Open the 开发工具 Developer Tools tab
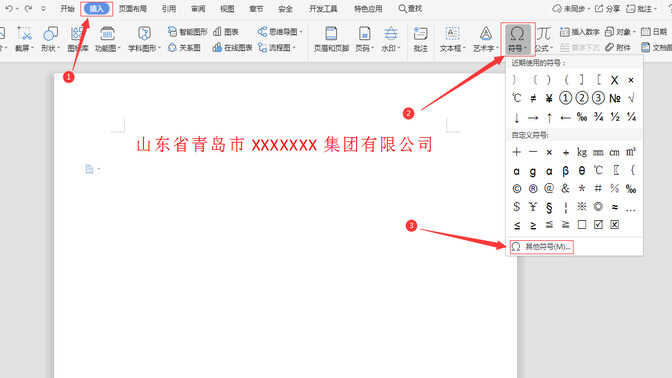 click(323, 9)
